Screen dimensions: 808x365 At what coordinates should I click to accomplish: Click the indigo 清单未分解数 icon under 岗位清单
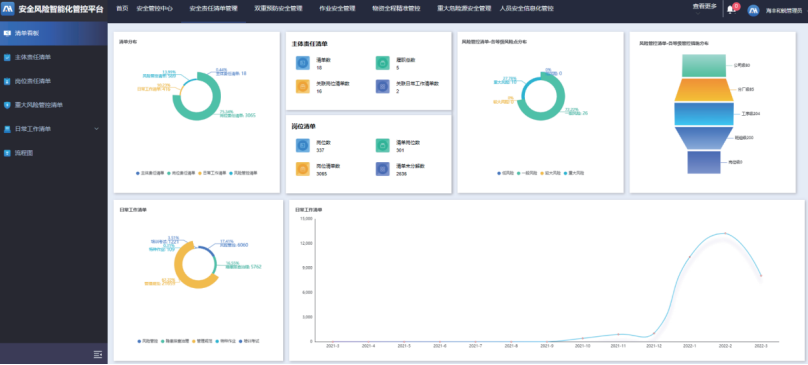pyautogui.click(x=382, y=169)
